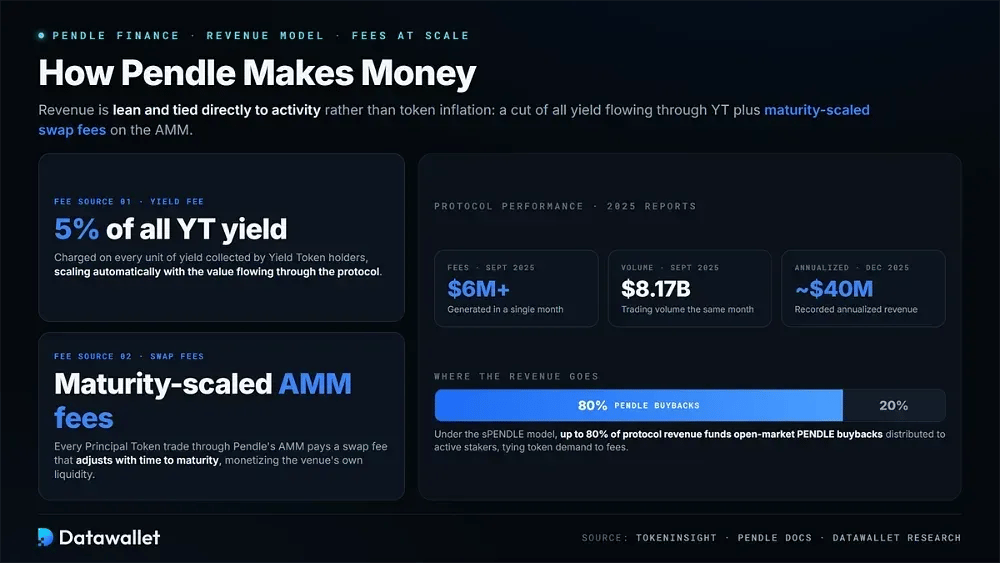
Task: Select the 'maturity-scaled swap fees' blue link text
Action: click(453, 120)
